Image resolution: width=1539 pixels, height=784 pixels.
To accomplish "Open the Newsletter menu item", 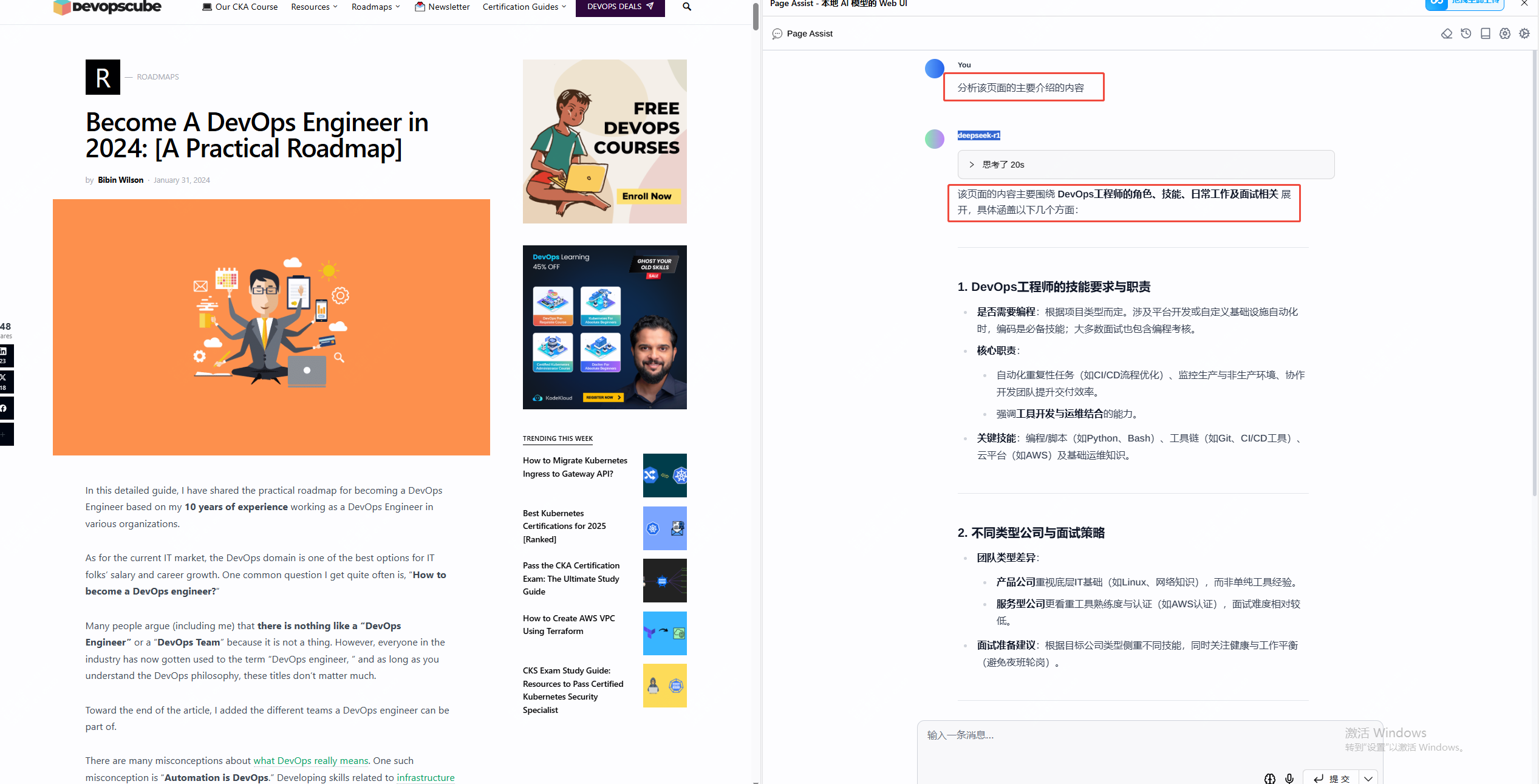I will pyautogui.click(x=442, y=7).
